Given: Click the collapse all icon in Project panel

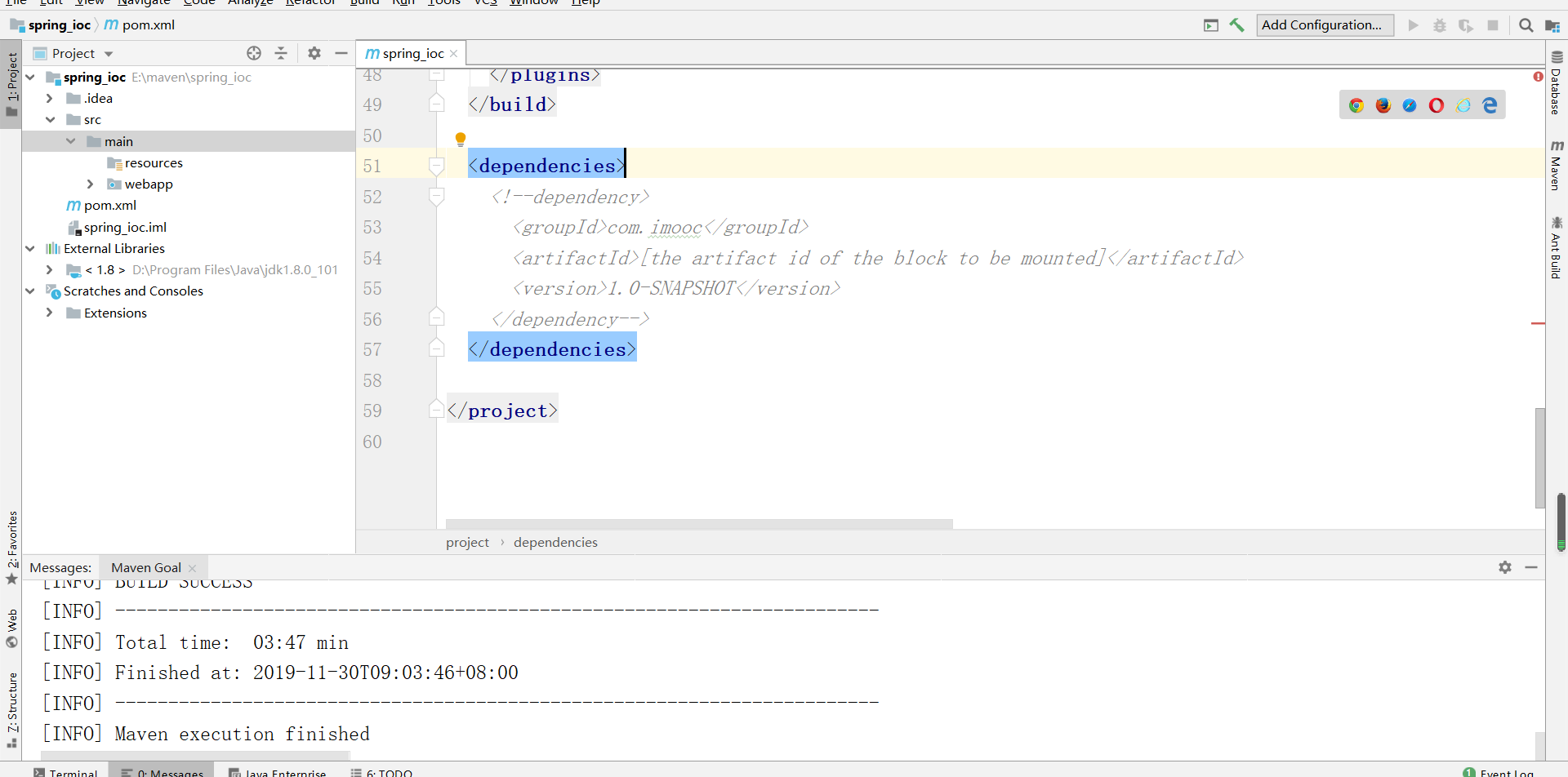Looking at the screenshot, I should pos(281,53).
